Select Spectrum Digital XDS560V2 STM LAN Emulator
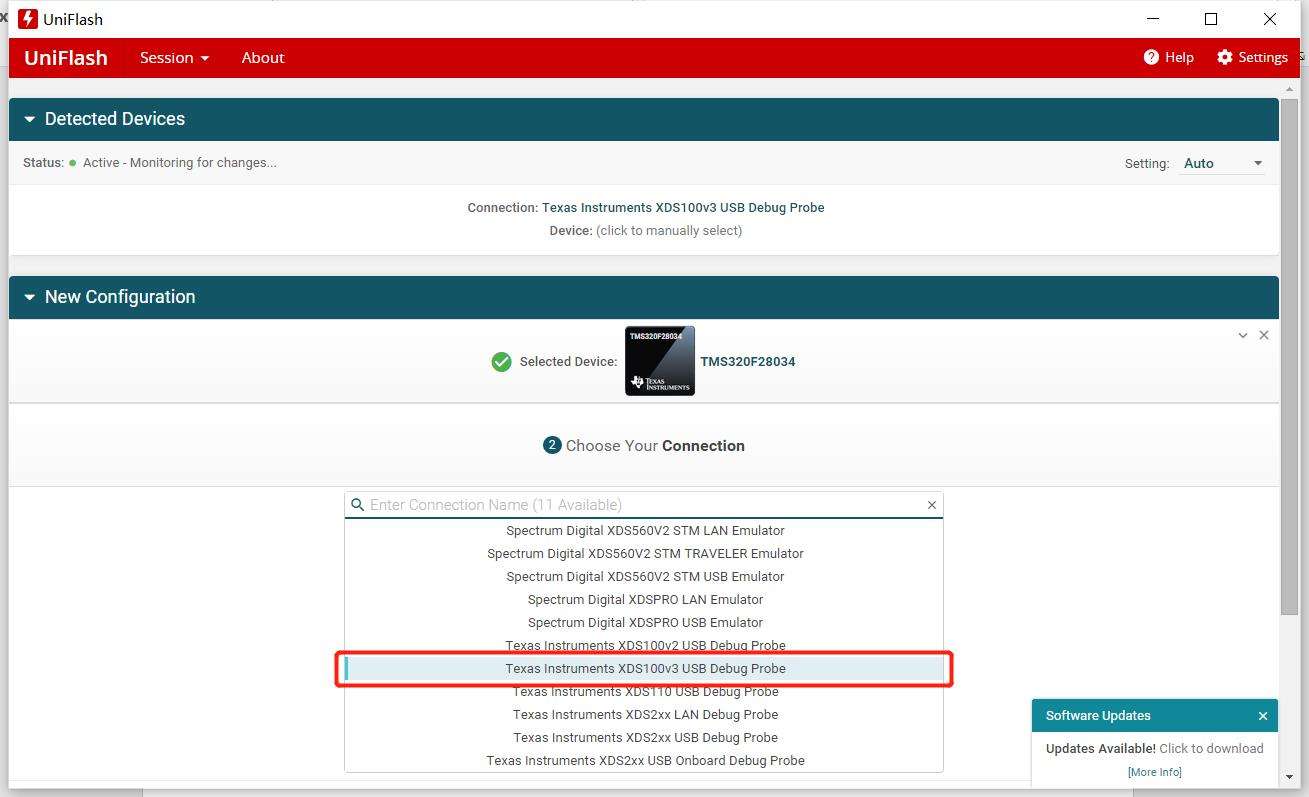This screenshot has height=797, width=1309. tap(645, 531)
